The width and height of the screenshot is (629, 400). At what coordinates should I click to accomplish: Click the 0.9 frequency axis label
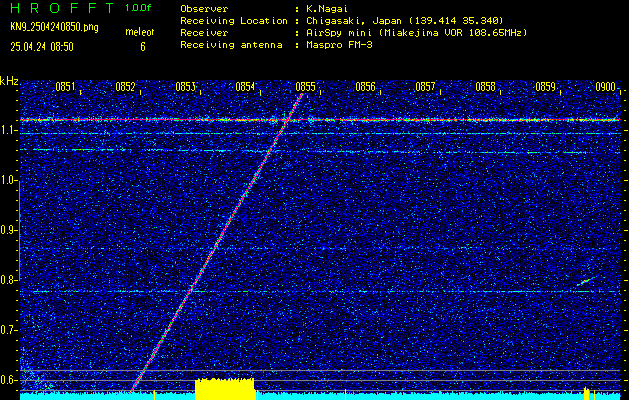tap(8, 230)
